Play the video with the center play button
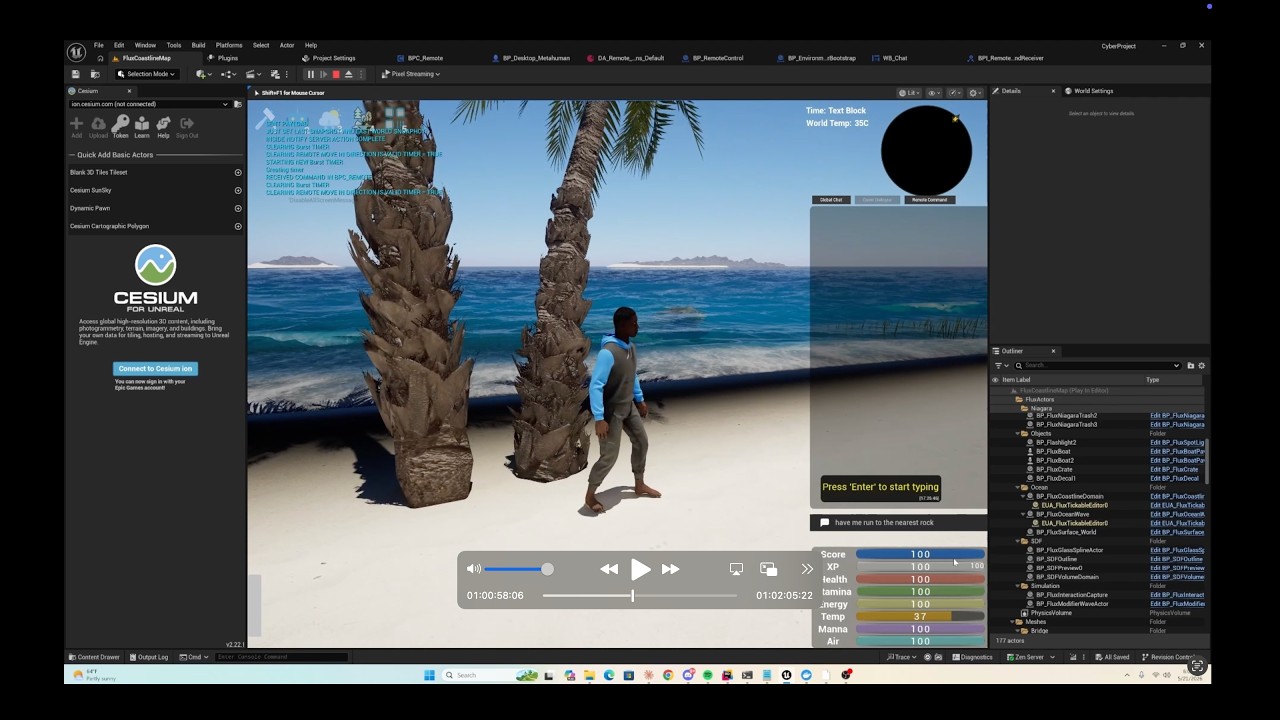This screenshot has width=1280, height=720. (x=640, y=569)
